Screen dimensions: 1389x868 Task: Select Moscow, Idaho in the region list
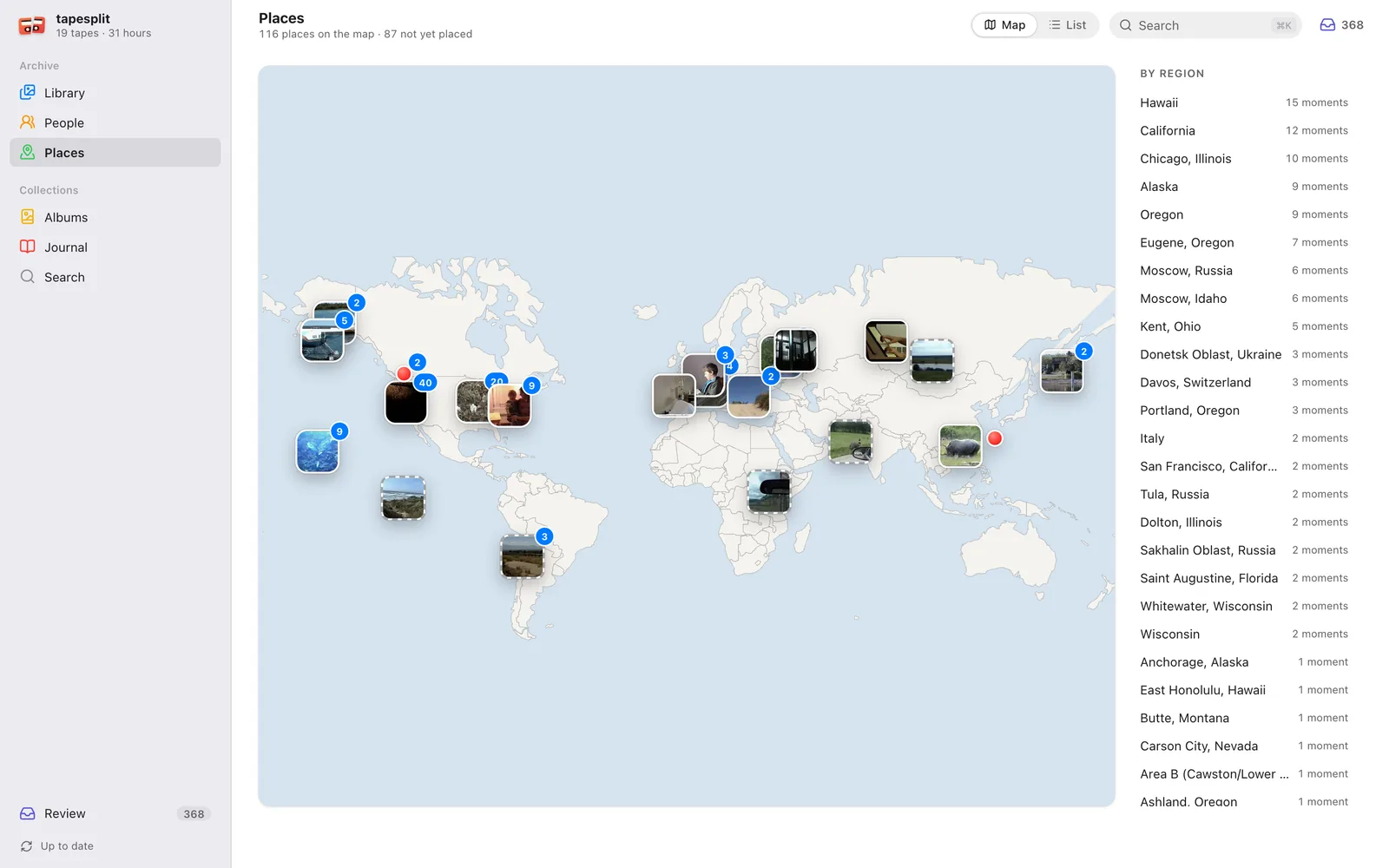[1244, 299]
